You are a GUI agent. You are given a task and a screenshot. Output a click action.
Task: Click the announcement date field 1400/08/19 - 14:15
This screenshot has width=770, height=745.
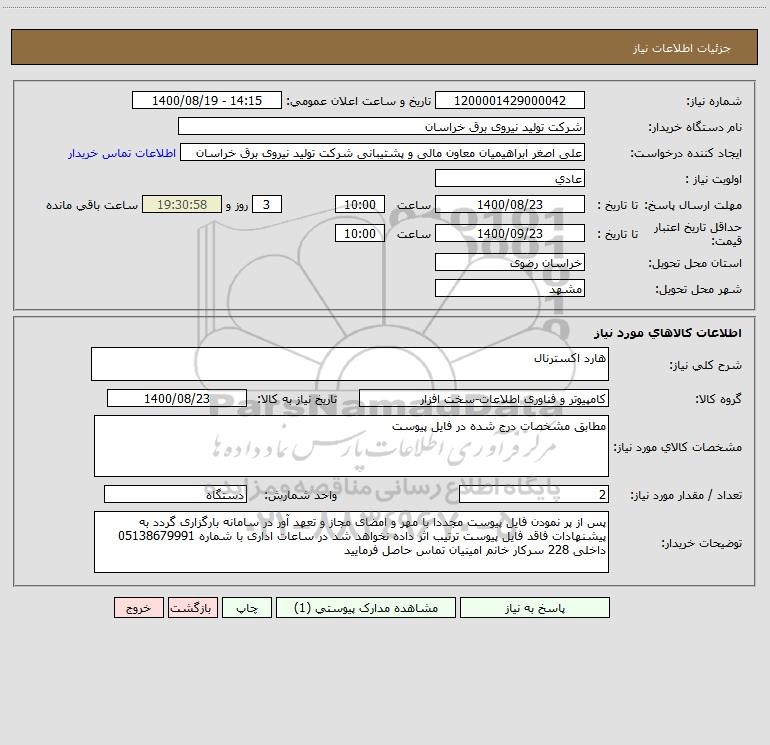click(x=207, y=100)
